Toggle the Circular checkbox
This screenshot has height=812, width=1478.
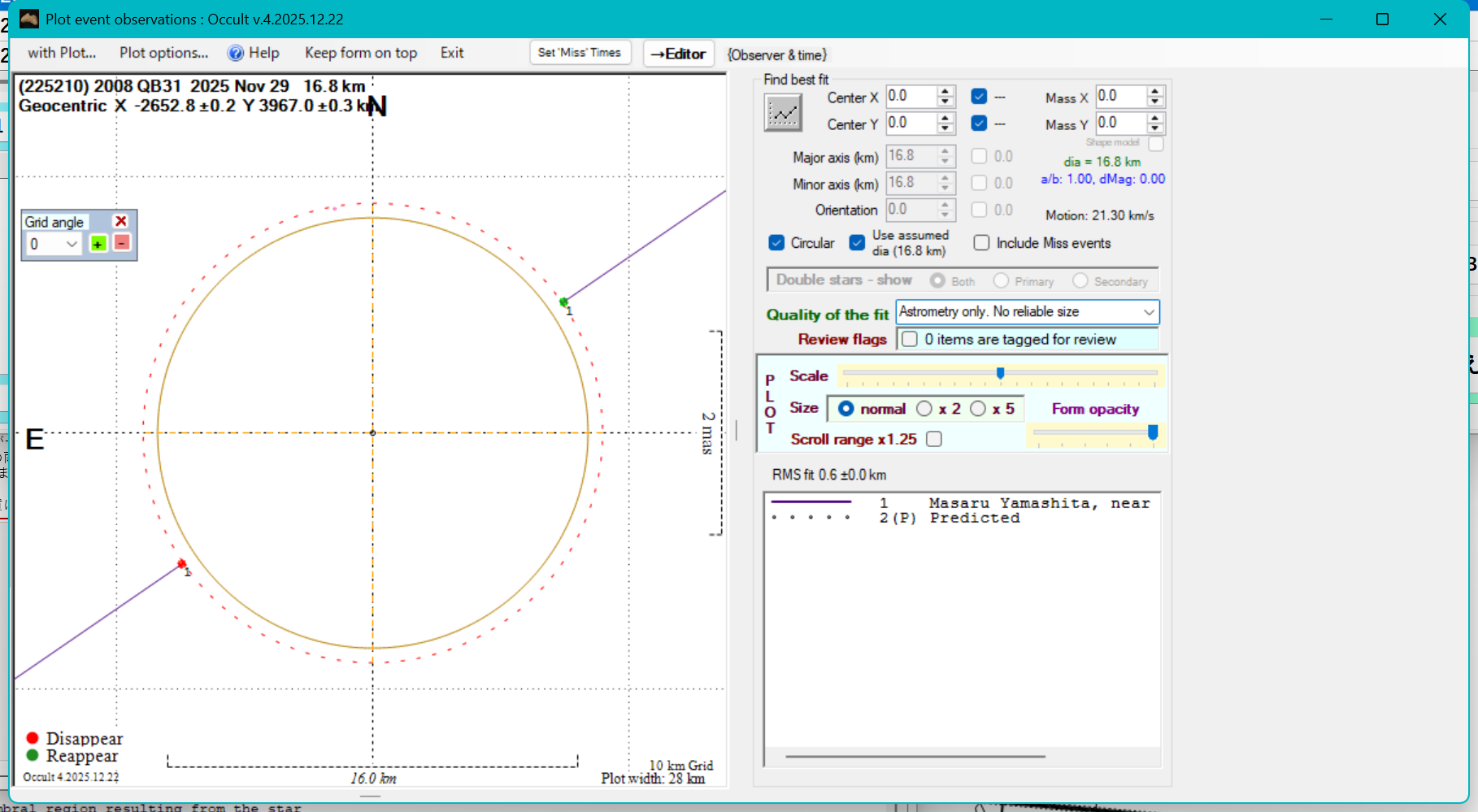776,243
